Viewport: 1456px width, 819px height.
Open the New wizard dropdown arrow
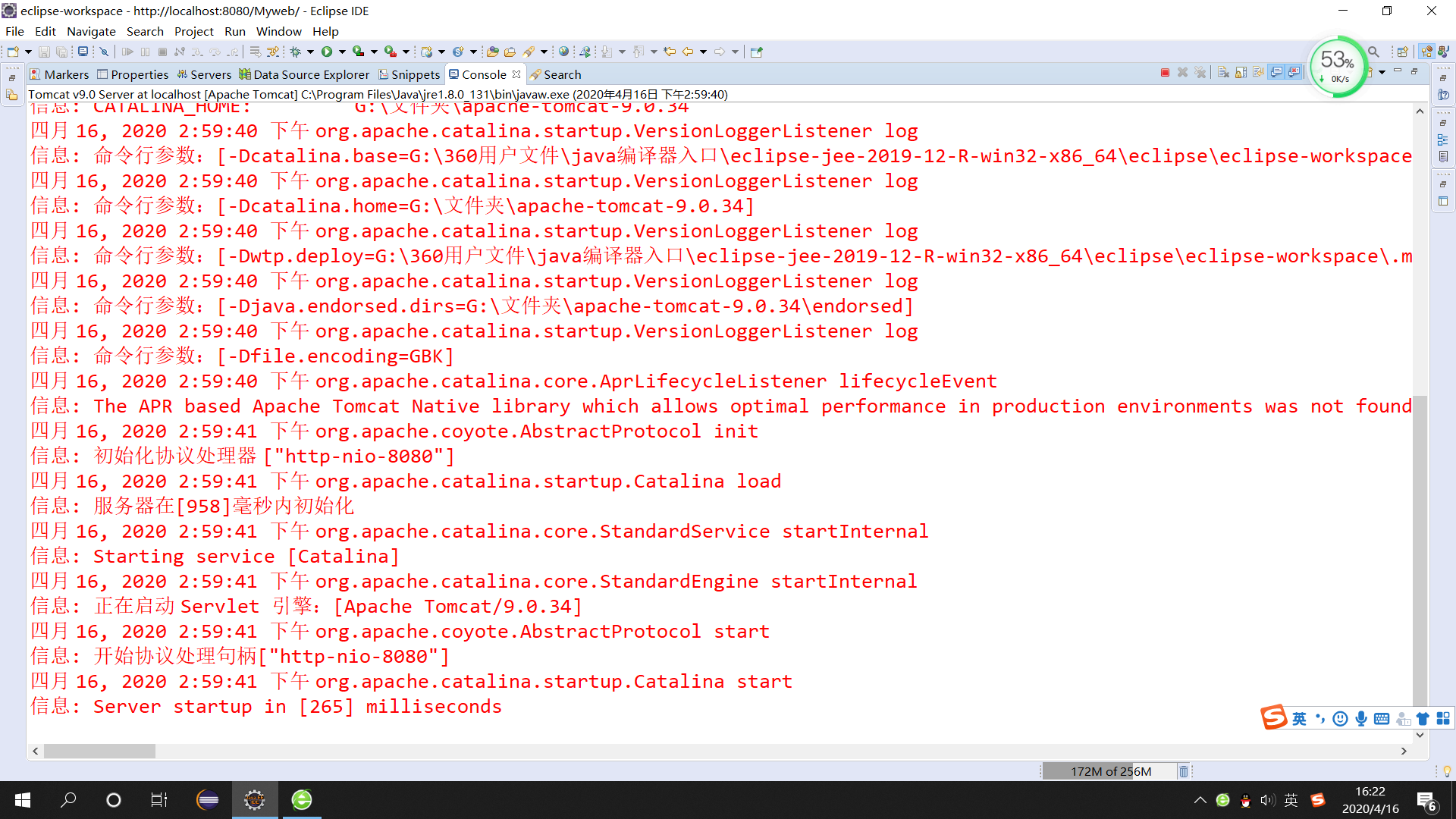[28, 52]
